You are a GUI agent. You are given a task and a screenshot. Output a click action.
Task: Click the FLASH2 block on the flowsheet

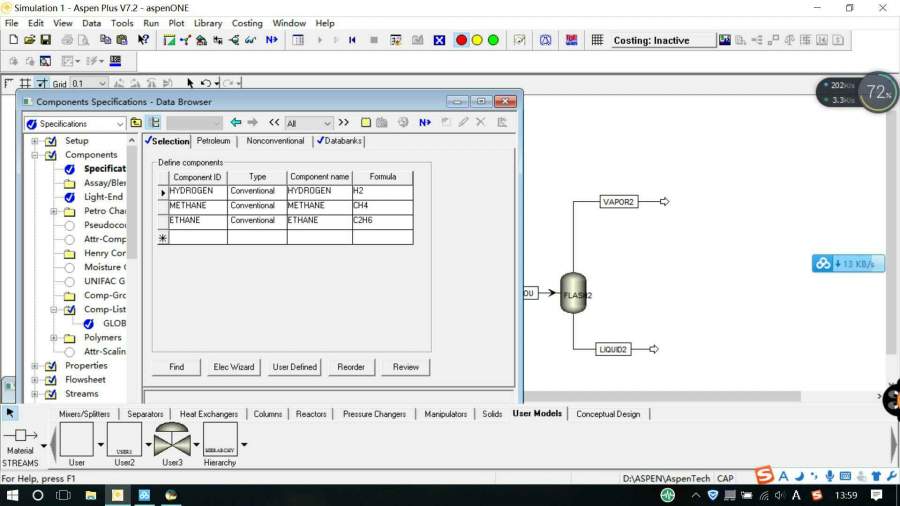[x=573, y=294]
